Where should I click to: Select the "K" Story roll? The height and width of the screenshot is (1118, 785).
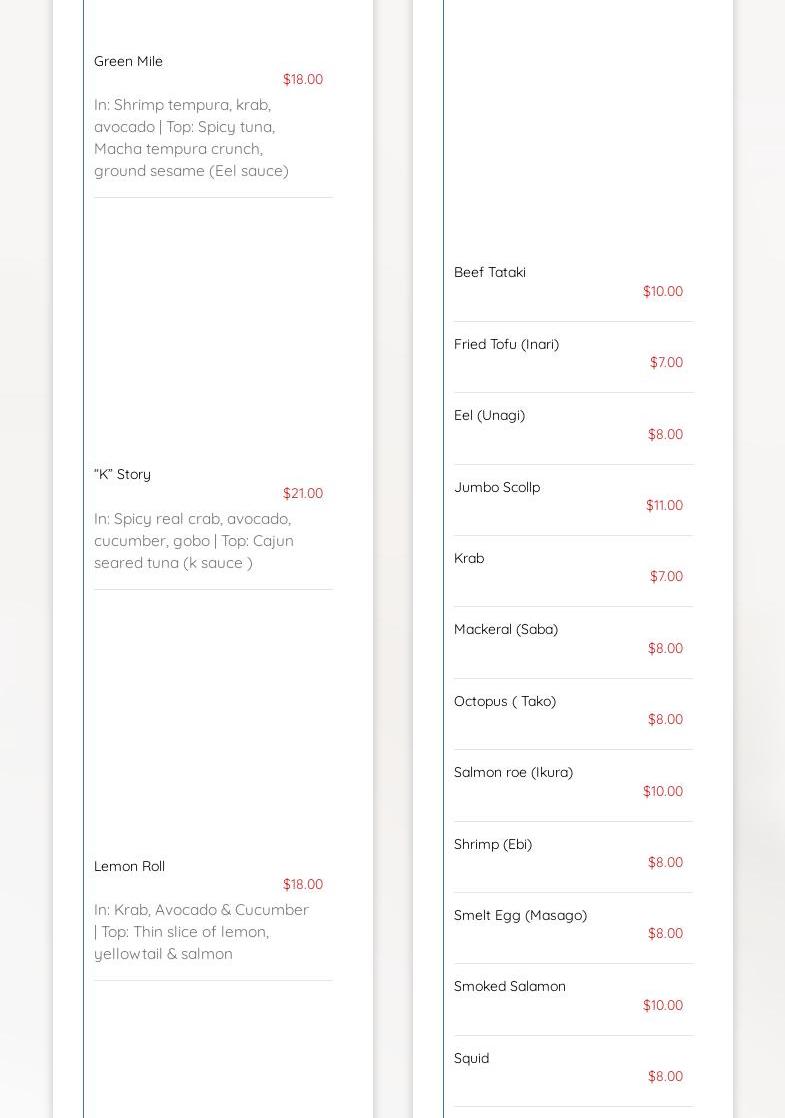[122, 474]
